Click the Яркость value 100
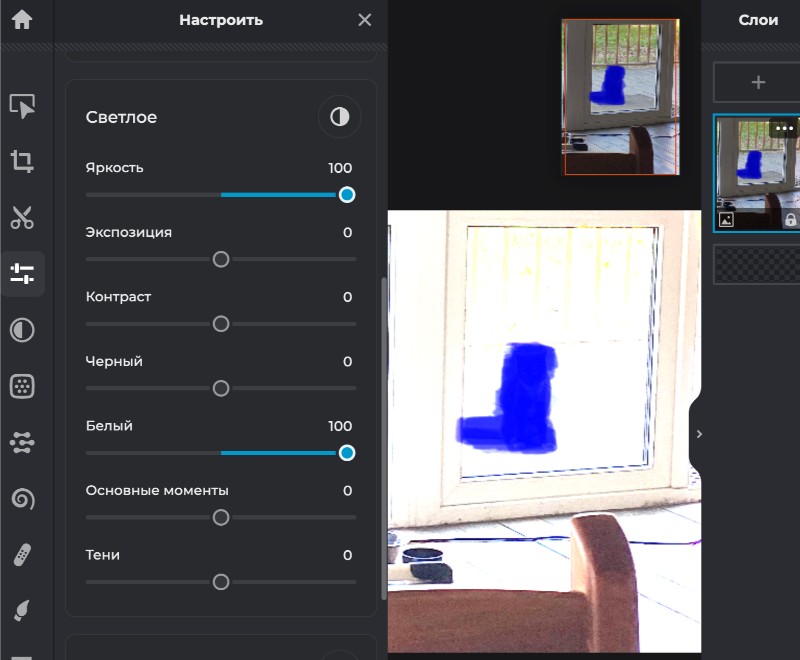This screenshot has width=800, height=660. [x=340, y=168]
